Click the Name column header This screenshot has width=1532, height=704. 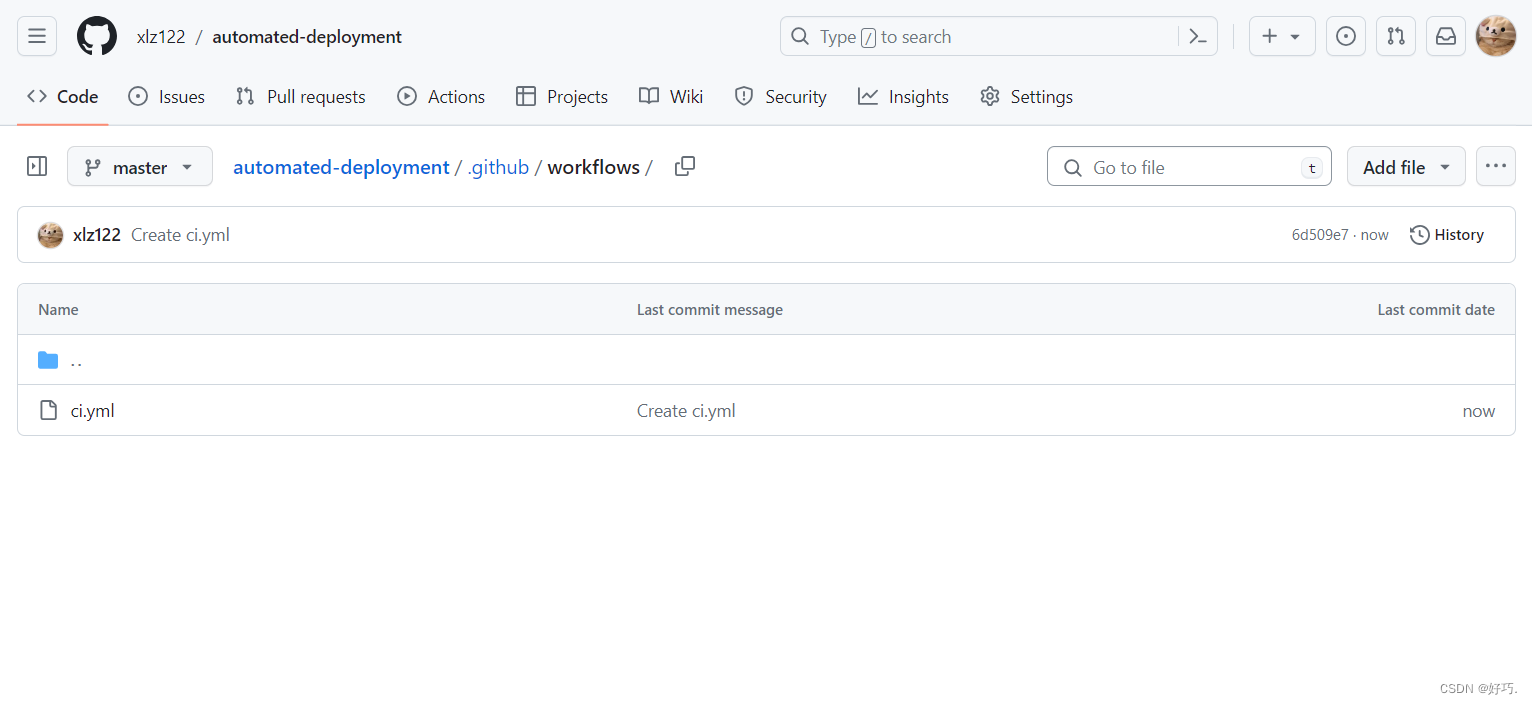click(58, 310)
